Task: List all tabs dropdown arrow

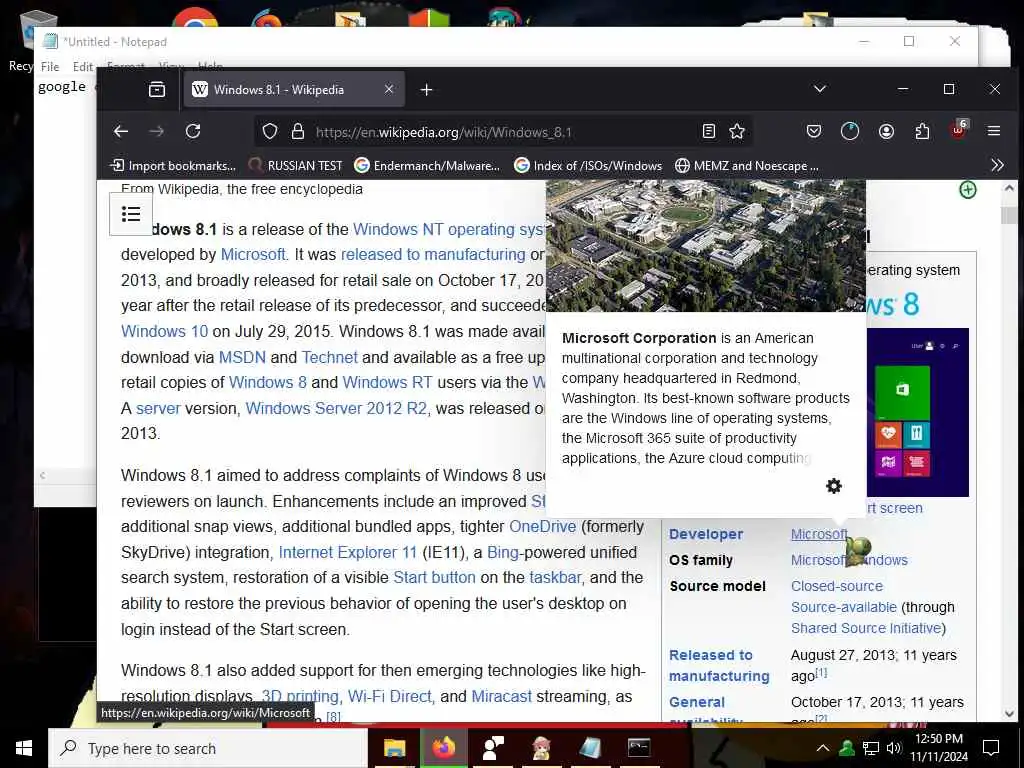Action: coord(820,89)
